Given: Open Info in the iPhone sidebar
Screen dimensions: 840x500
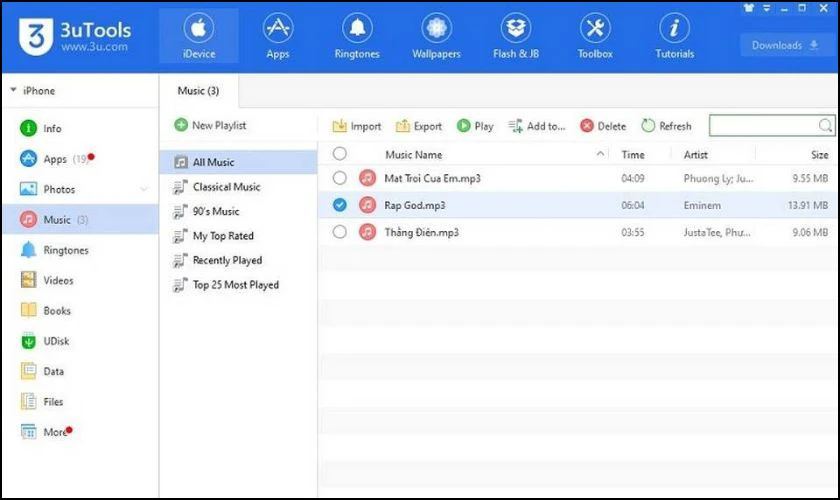Looking at the screenshot, I should coord(80,129).
